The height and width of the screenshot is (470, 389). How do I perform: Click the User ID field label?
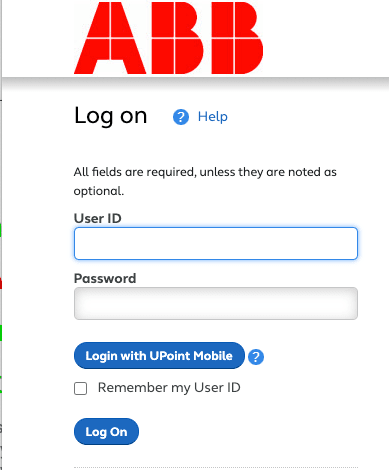[x=98, y=218]
